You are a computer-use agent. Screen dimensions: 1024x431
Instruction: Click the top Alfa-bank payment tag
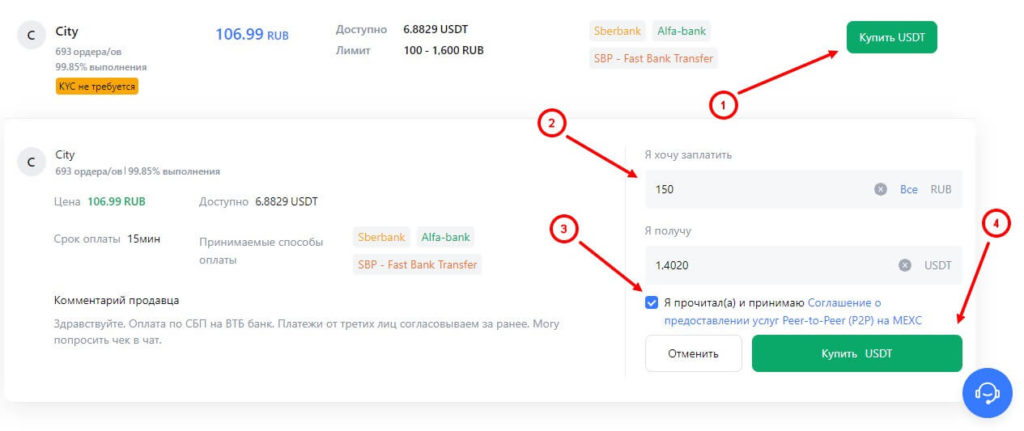pyautogui.click(x=681, y=31)
